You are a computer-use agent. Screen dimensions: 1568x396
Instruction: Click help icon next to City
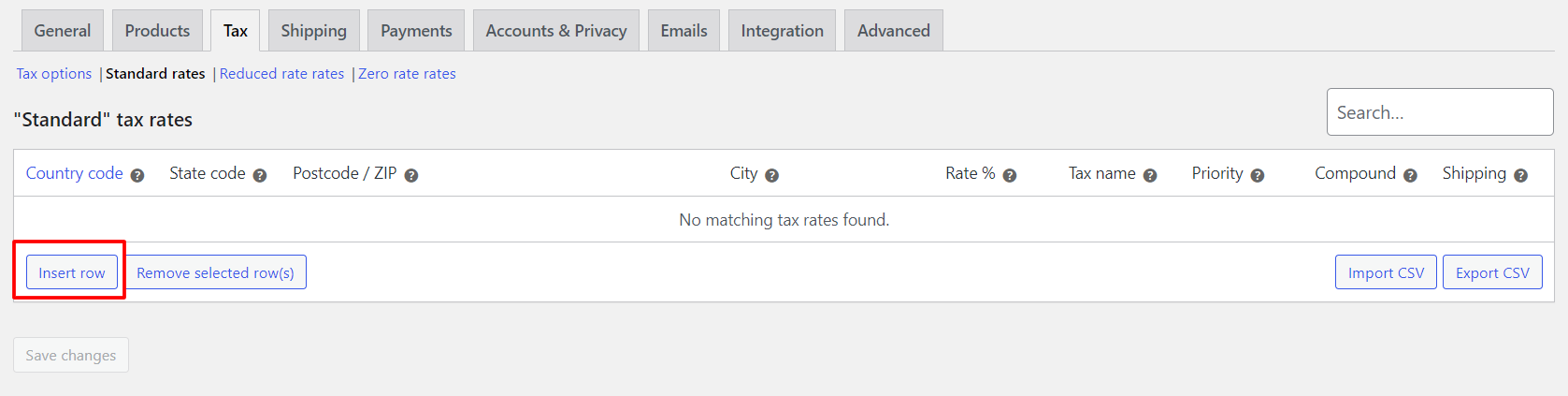click(772, 175)
